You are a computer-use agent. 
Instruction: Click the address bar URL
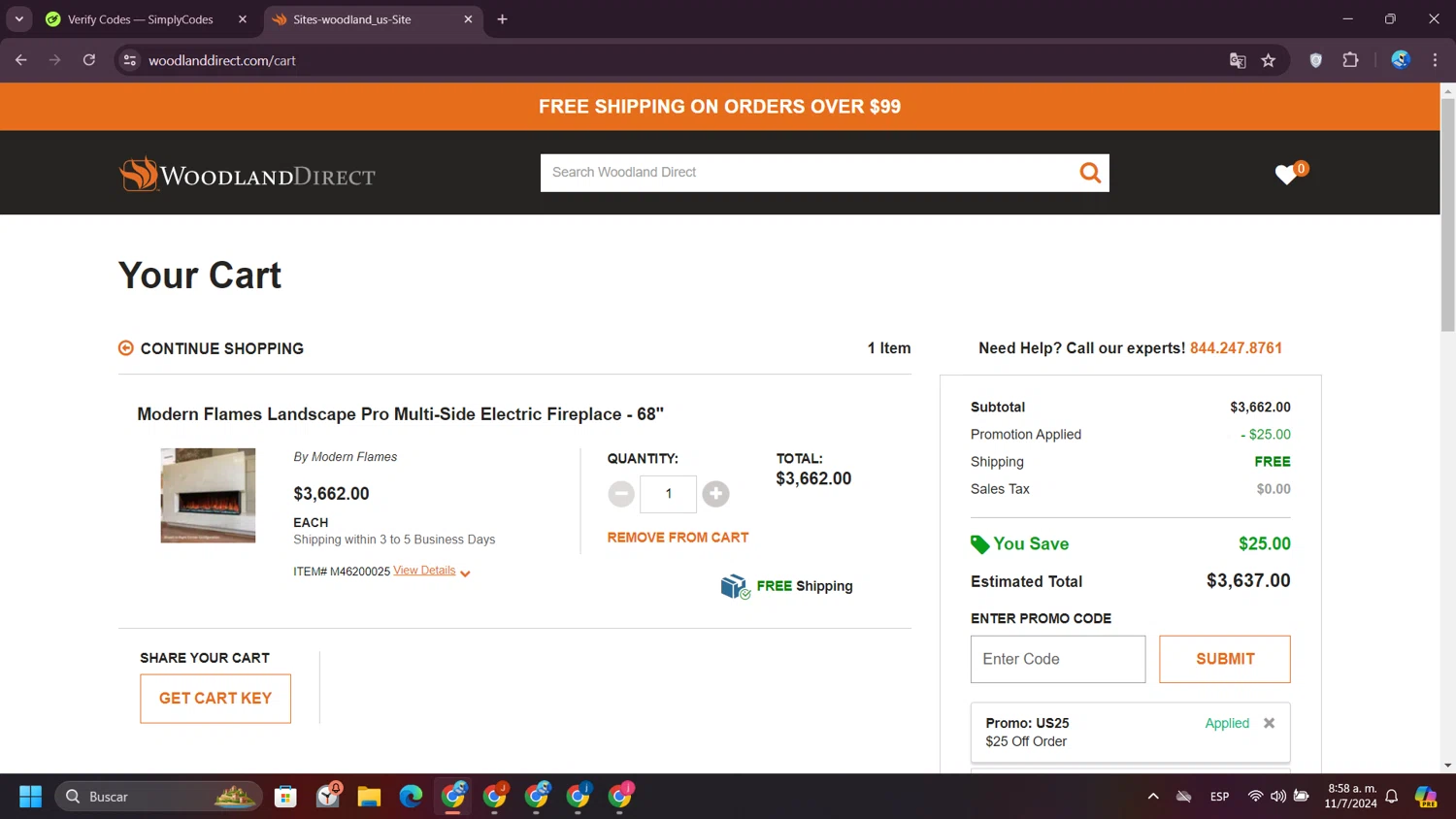pyautogui.click(x=222, y=60)
